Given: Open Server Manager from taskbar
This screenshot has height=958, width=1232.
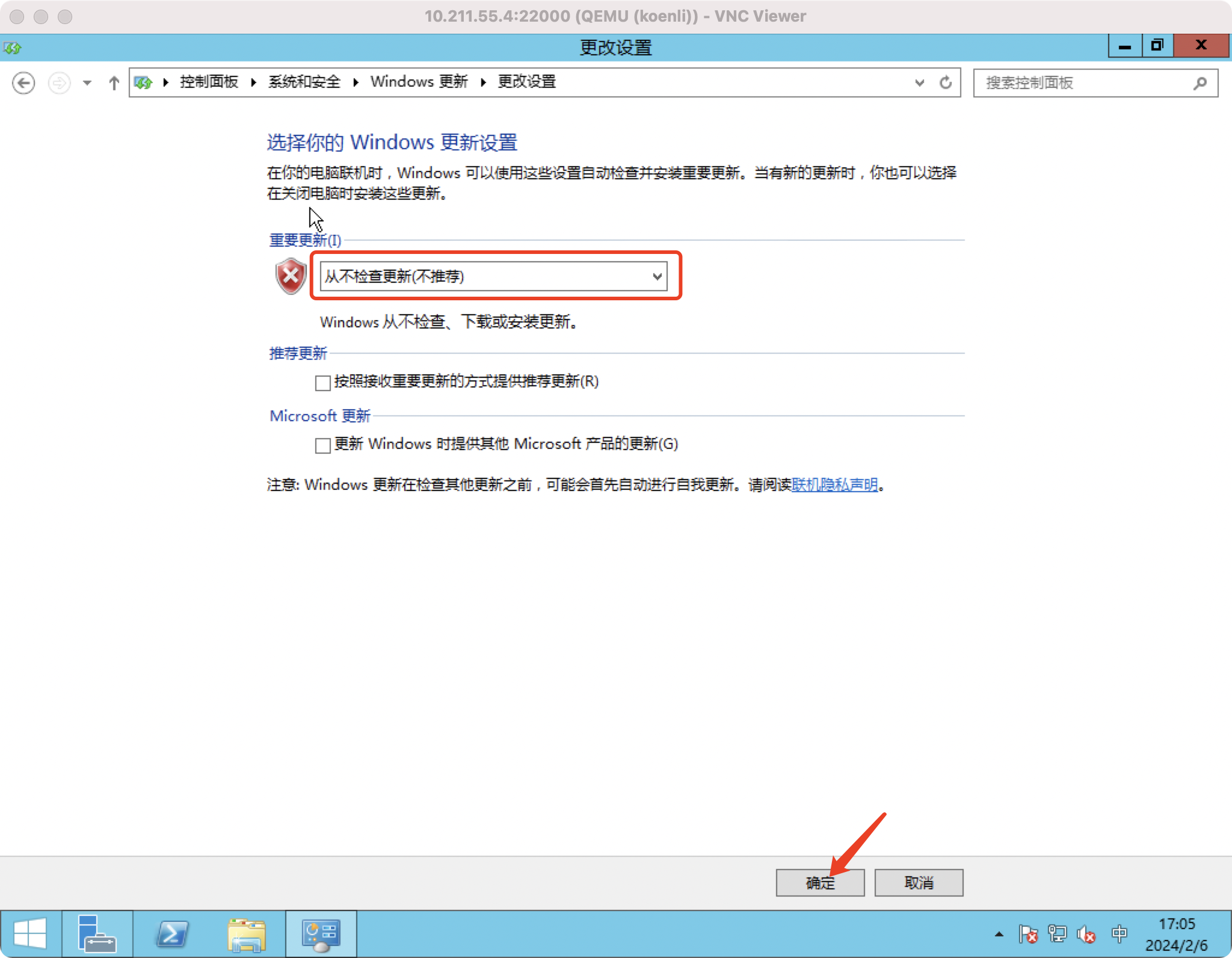Looking at the screenshot, I should pyautogui.click(x=97, y=934).
